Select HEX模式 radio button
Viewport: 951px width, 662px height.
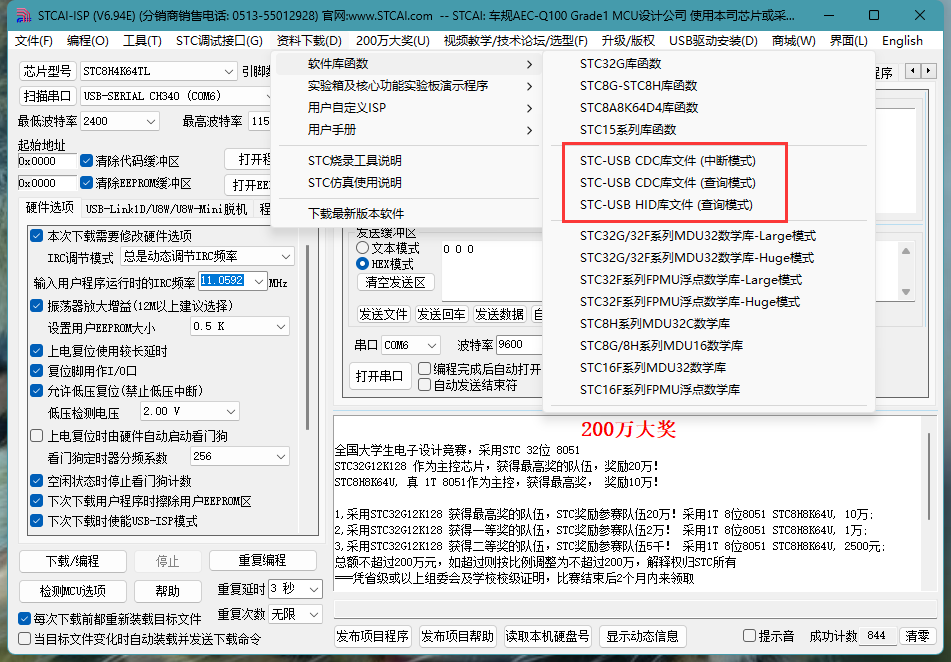(x=362, y=264)
